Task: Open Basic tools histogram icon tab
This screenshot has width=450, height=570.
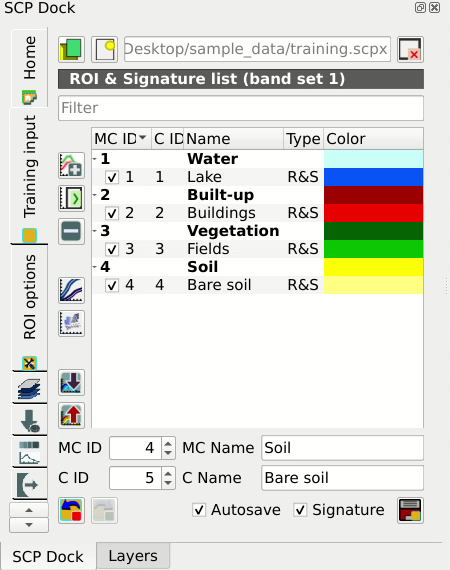Action: (x=29, y=452)
